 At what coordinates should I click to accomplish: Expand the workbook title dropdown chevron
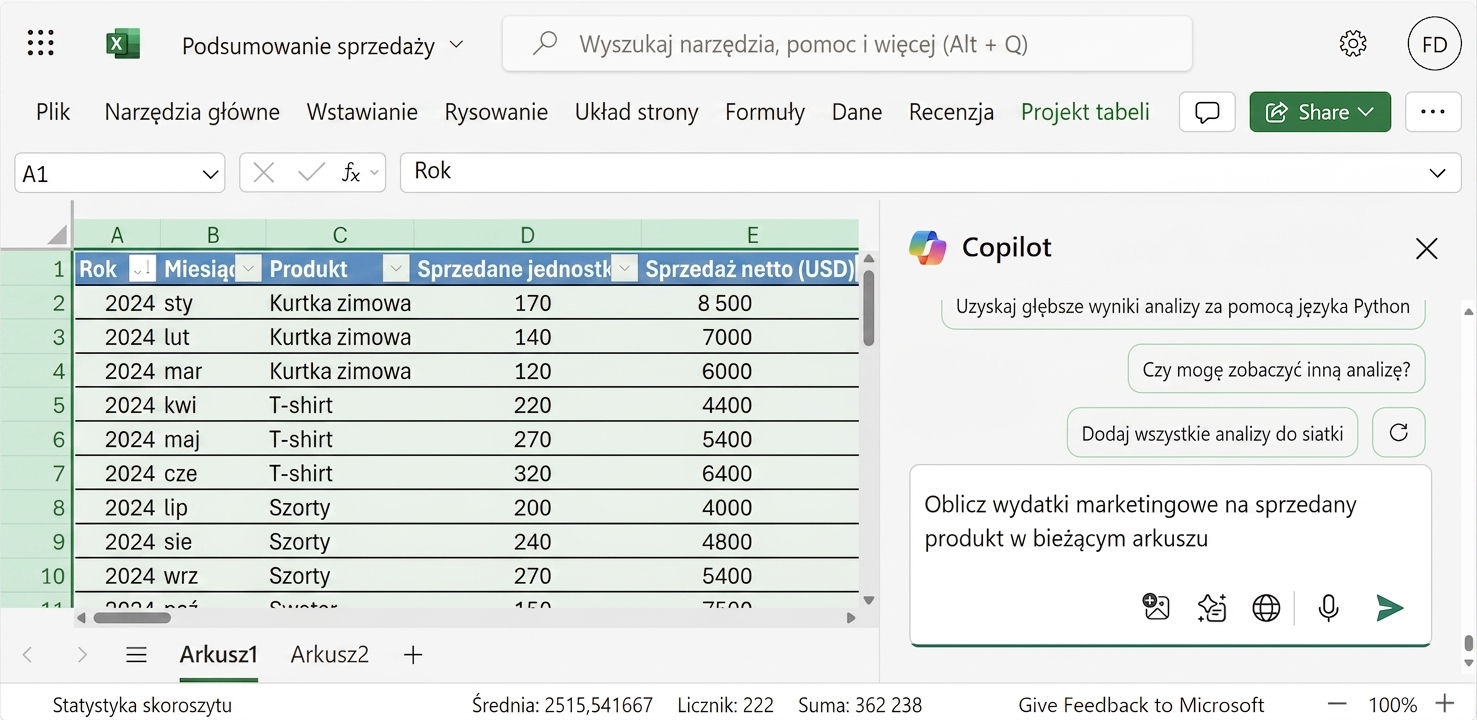coord(457,44)
